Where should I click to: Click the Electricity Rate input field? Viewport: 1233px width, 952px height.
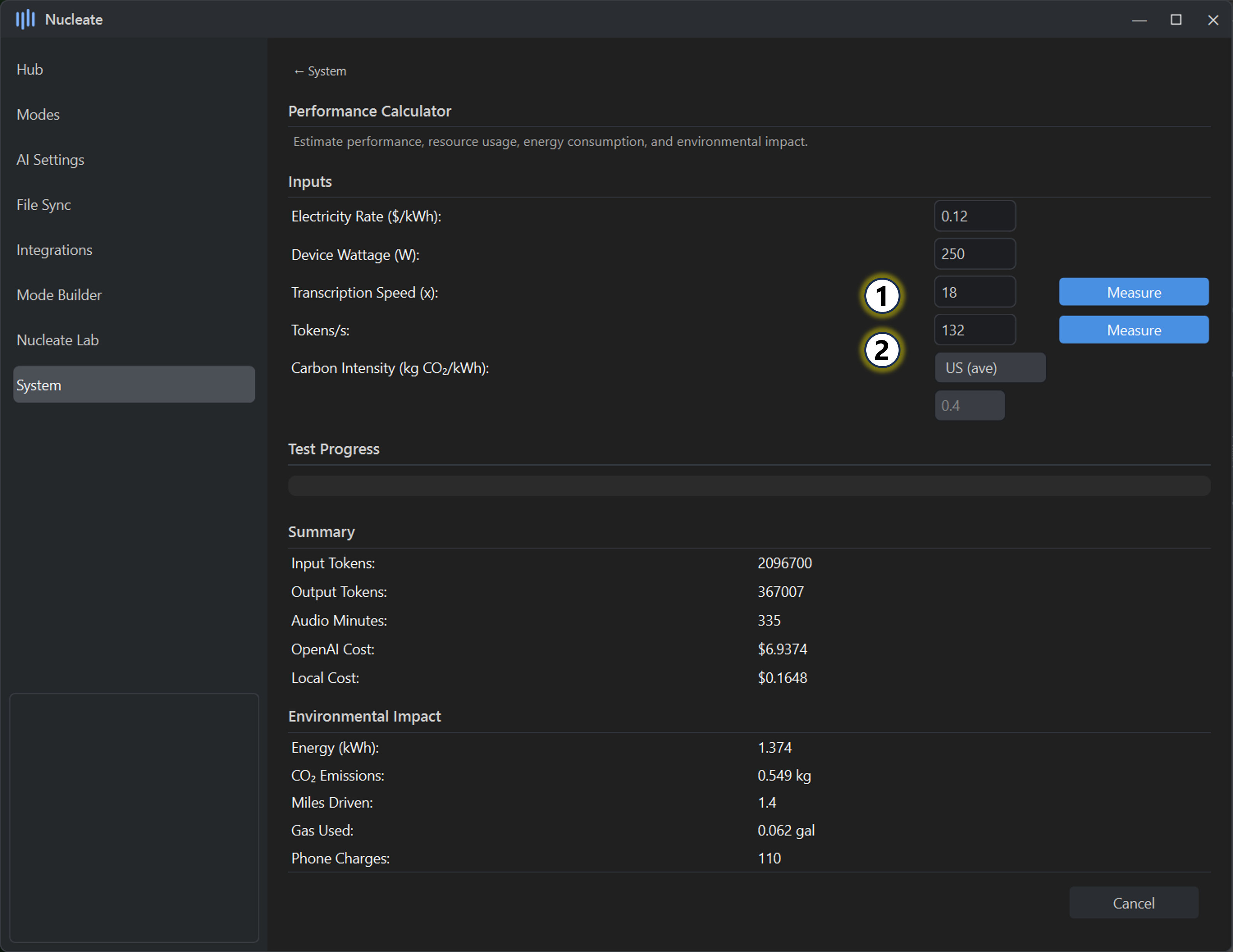974,216
